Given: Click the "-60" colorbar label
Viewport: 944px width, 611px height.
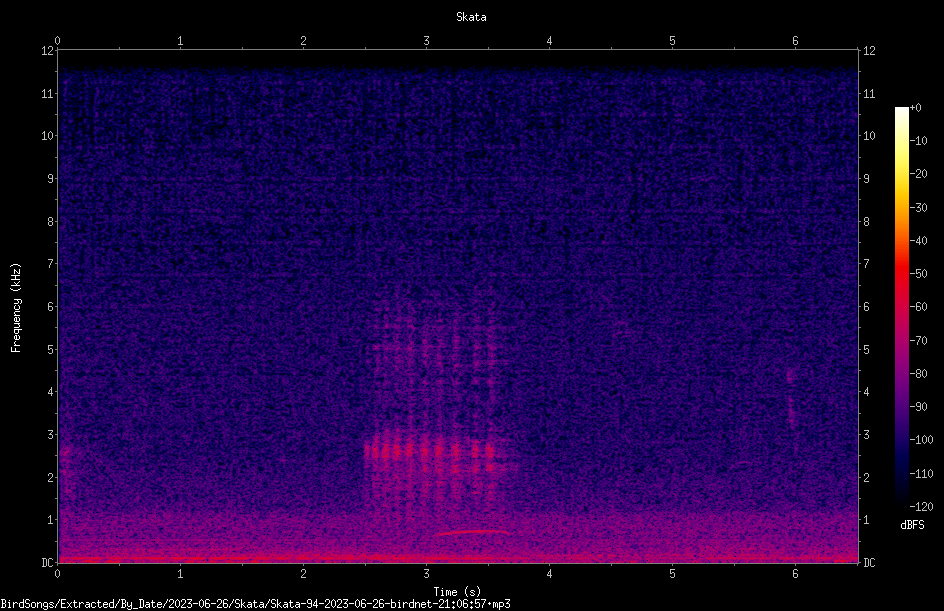Looking at the screenshot, I should click(918, 307).
